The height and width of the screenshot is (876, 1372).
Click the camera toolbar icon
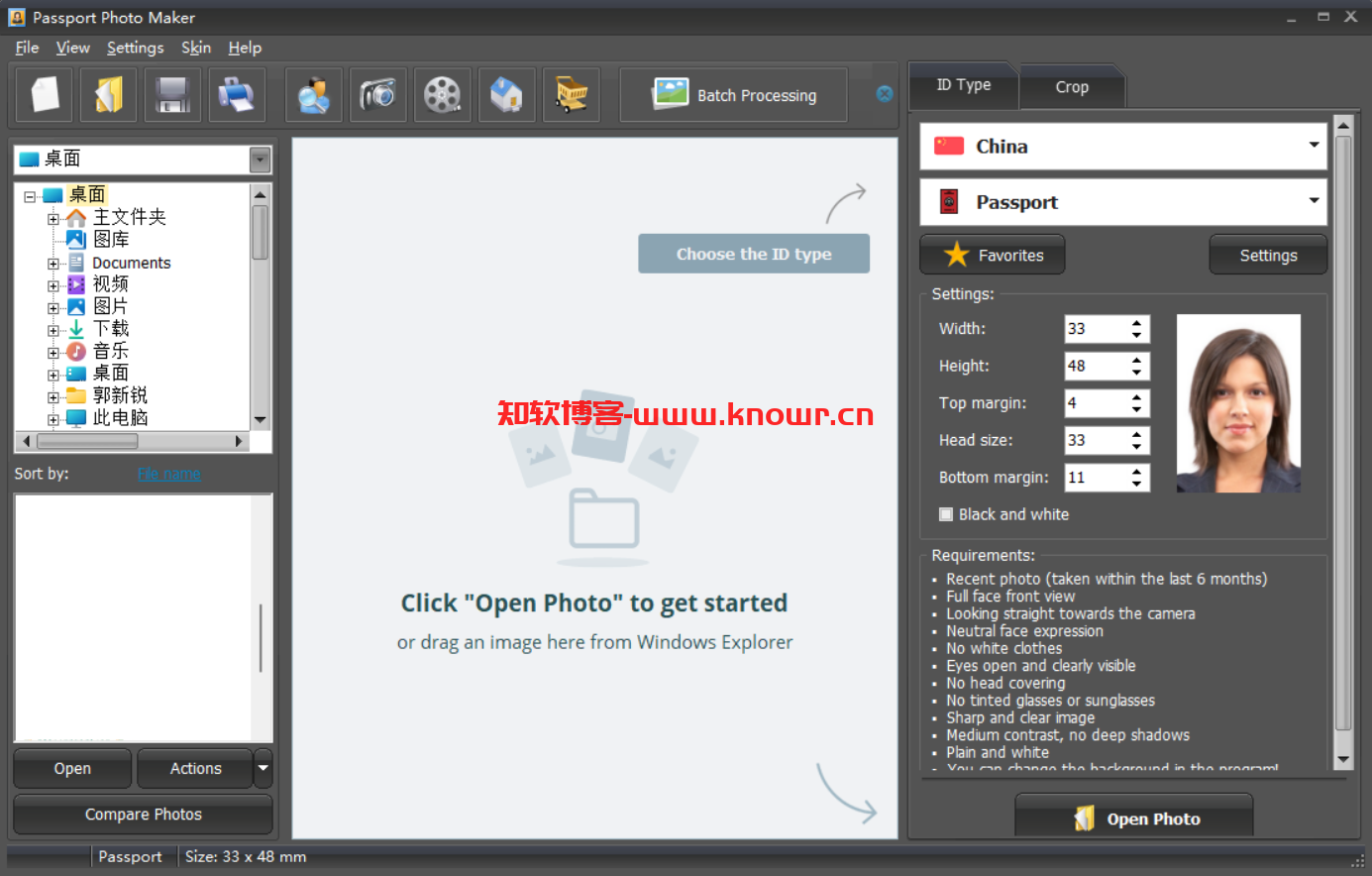(x=378, y=95)
